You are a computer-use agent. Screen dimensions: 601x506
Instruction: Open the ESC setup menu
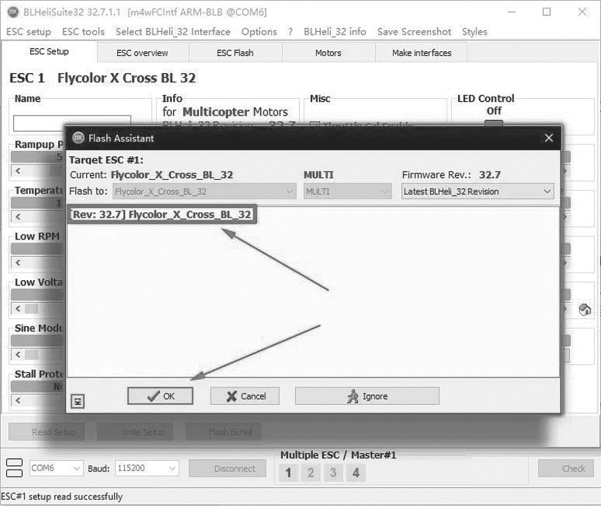click(29, 31)
